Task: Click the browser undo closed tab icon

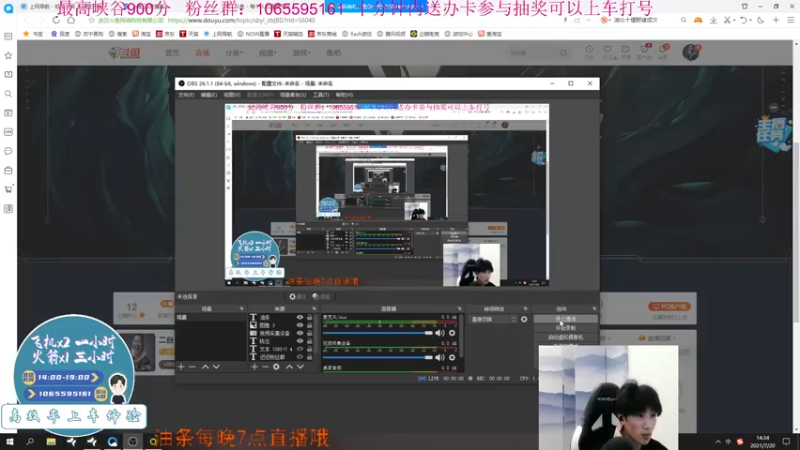Action: pyautogui.click(x=744, y=20)
